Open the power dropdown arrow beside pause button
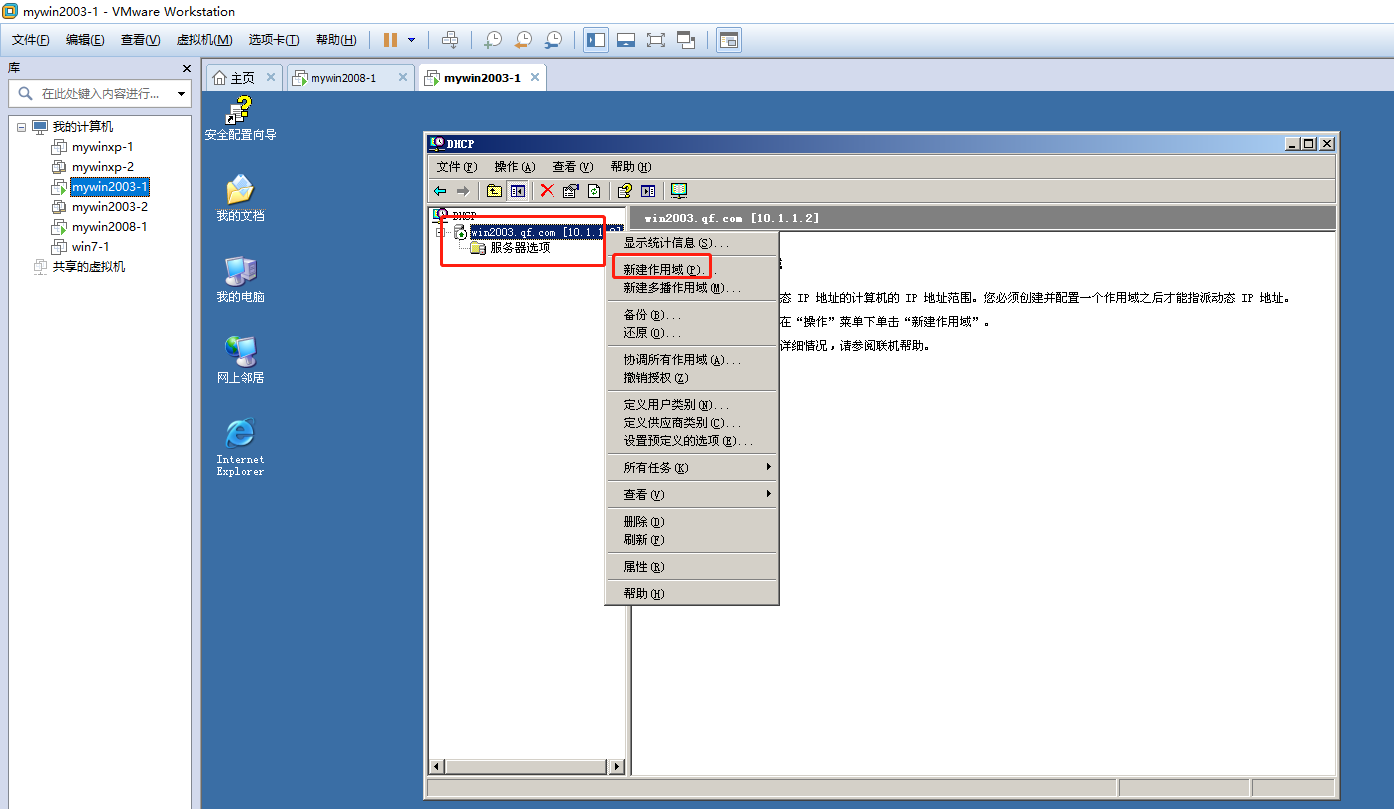 [411, 40]
